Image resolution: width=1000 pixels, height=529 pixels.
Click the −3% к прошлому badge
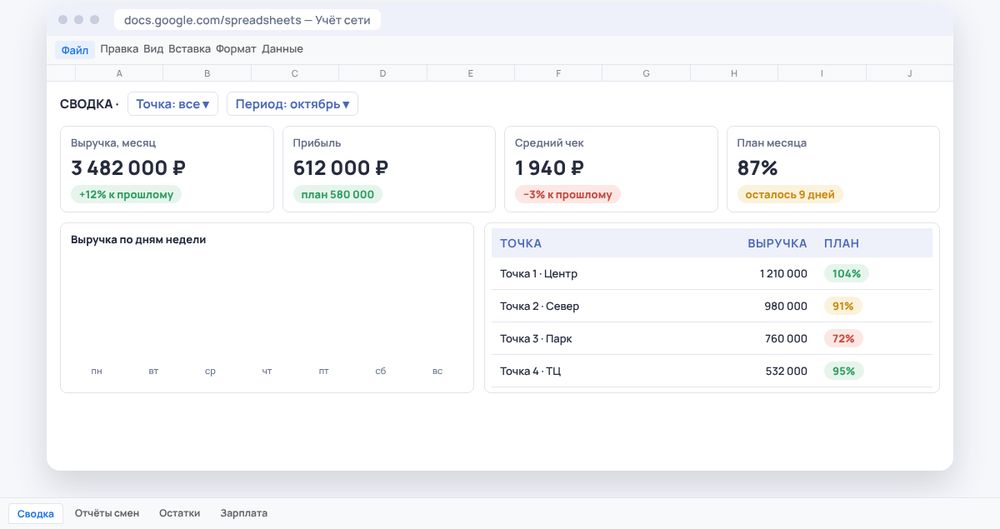pyautogui.click(x=568, y=195)
